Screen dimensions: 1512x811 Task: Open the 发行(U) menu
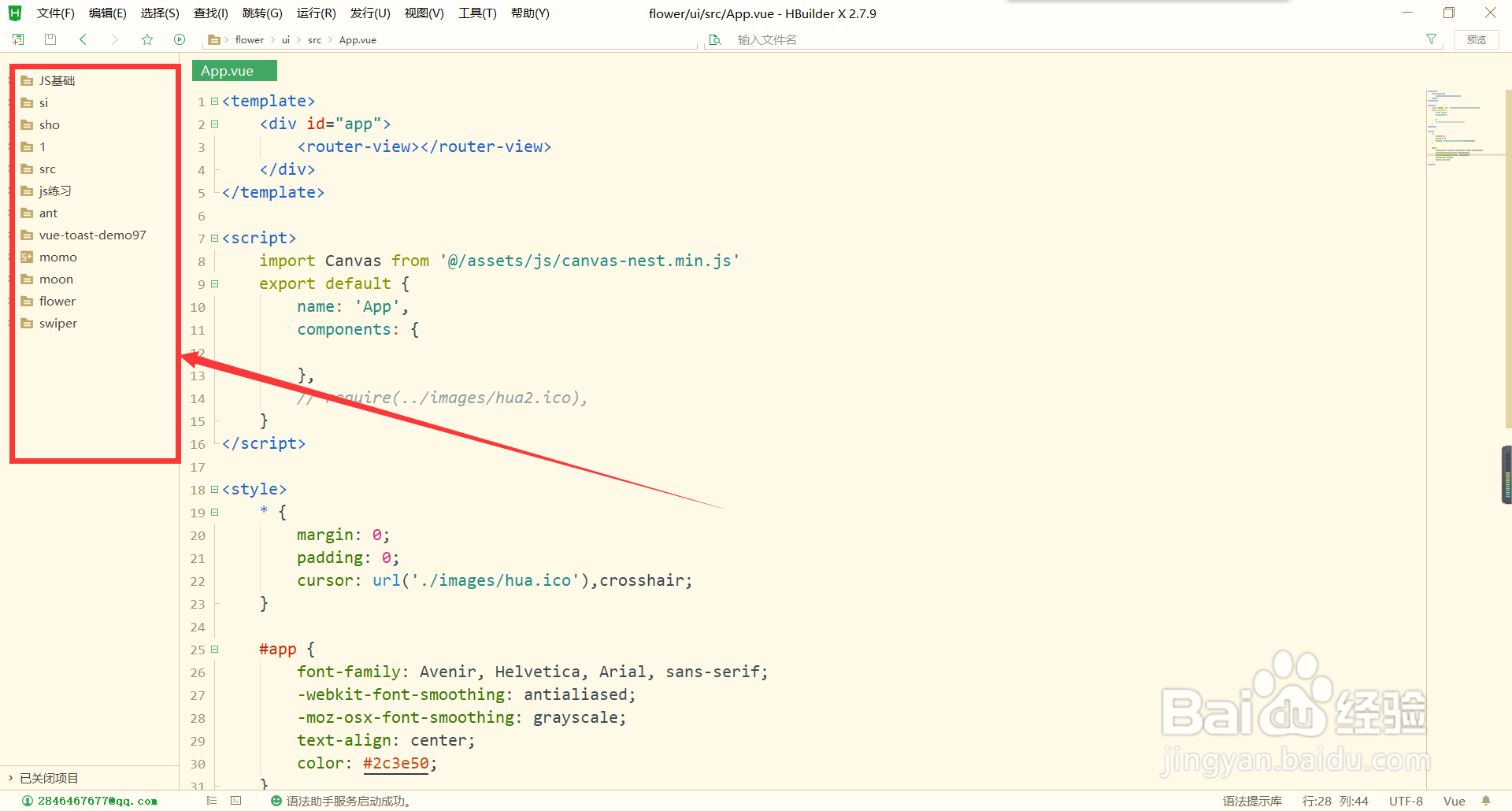coord(370,13)
